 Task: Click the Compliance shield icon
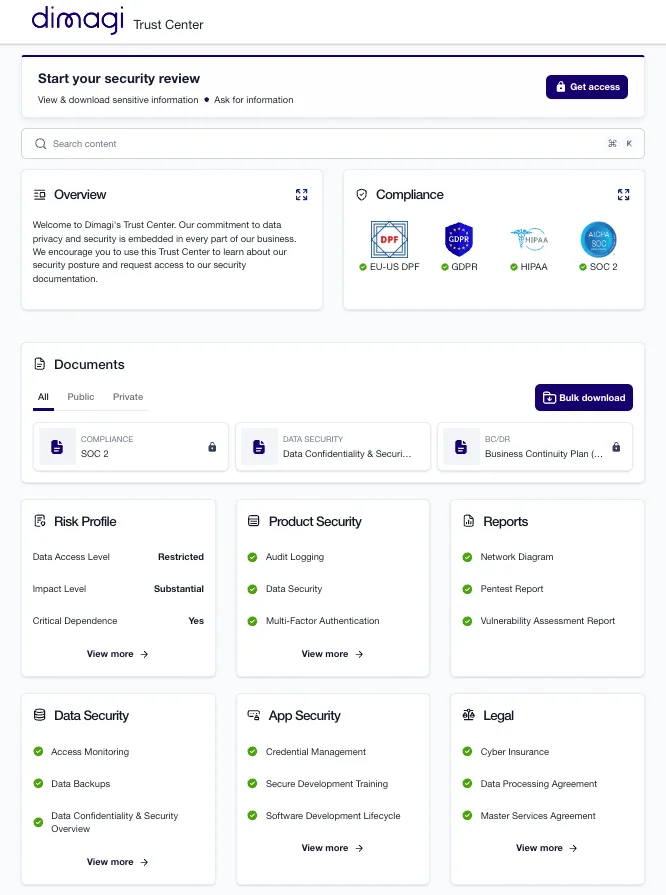click(x=361, y=195)
